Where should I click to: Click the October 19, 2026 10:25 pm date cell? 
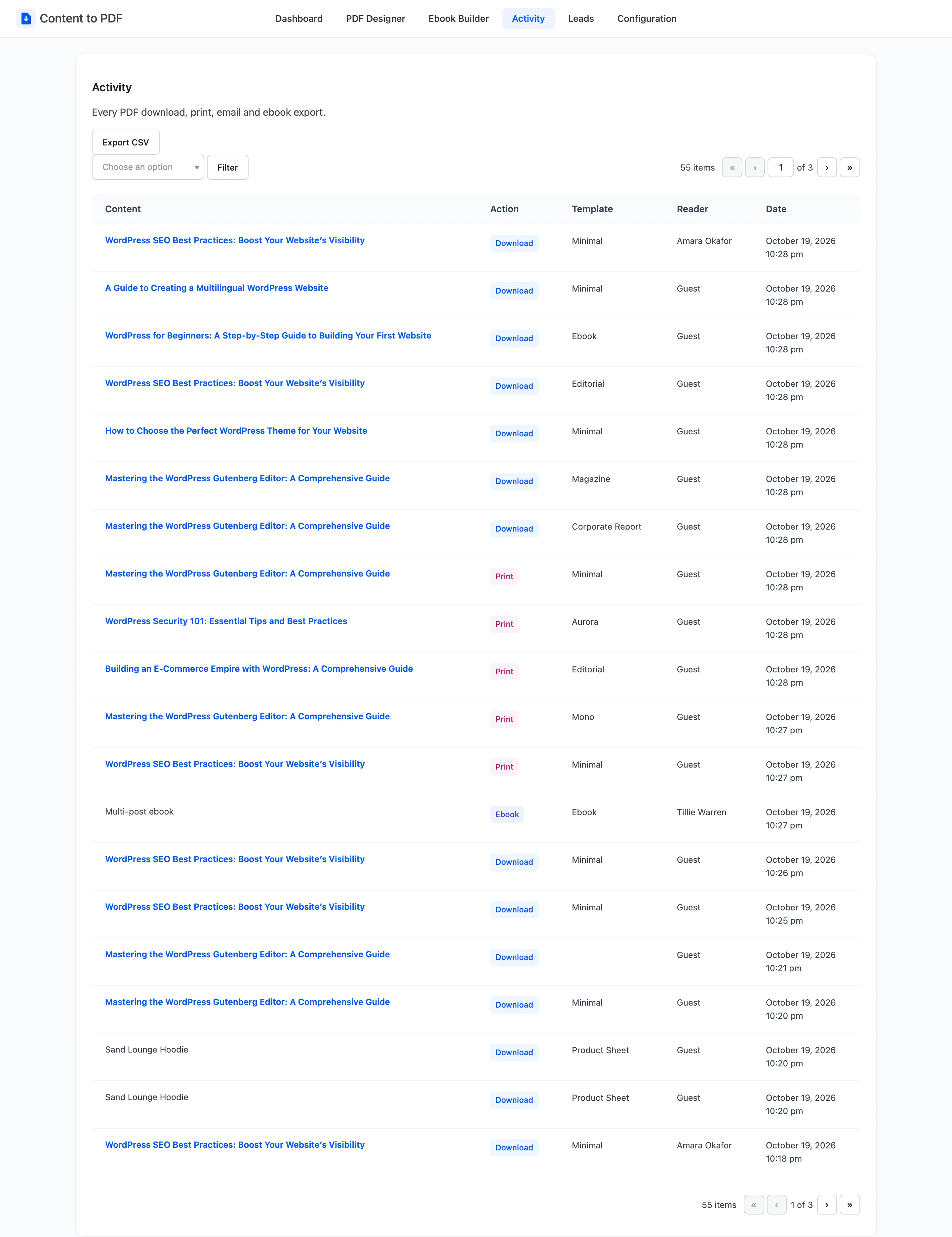click(x=801, y=914)
